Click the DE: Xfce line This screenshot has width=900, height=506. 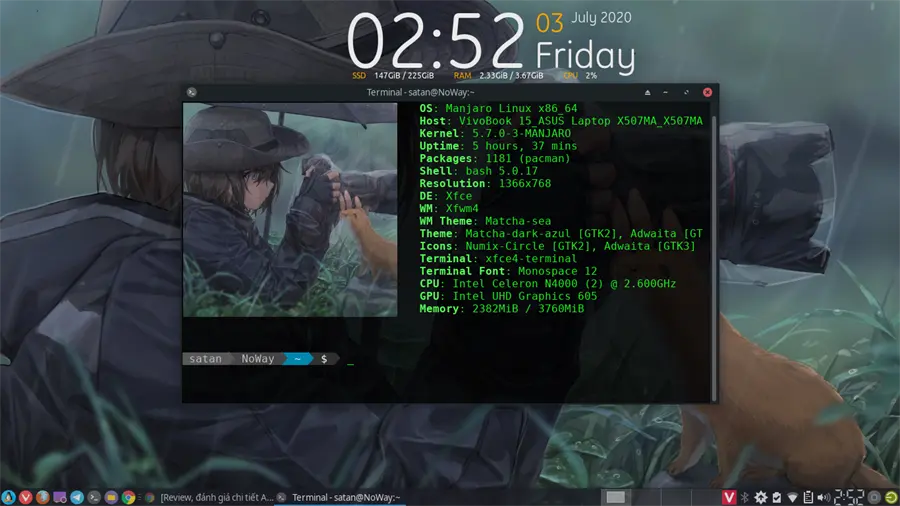(x=445, y=196)
